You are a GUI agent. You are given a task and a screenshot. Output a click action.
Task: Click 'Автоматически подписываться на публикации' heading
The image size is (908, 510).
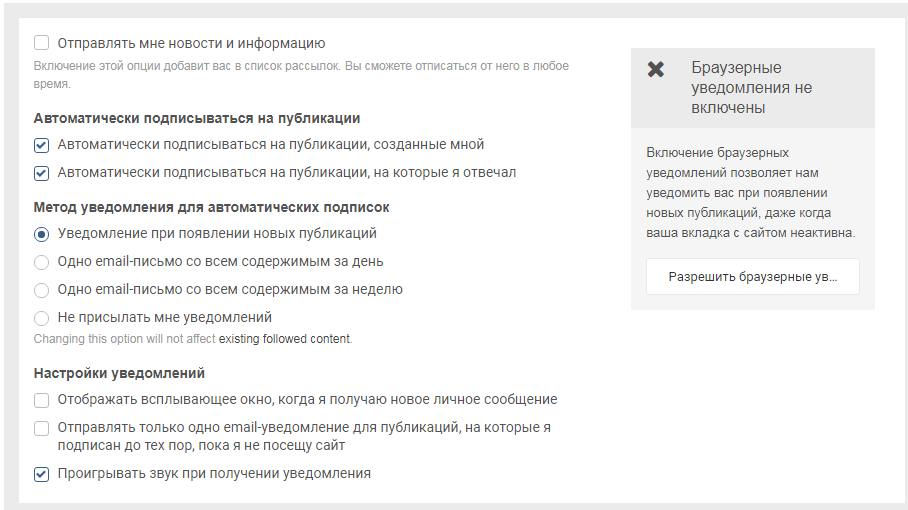[197, 118]
